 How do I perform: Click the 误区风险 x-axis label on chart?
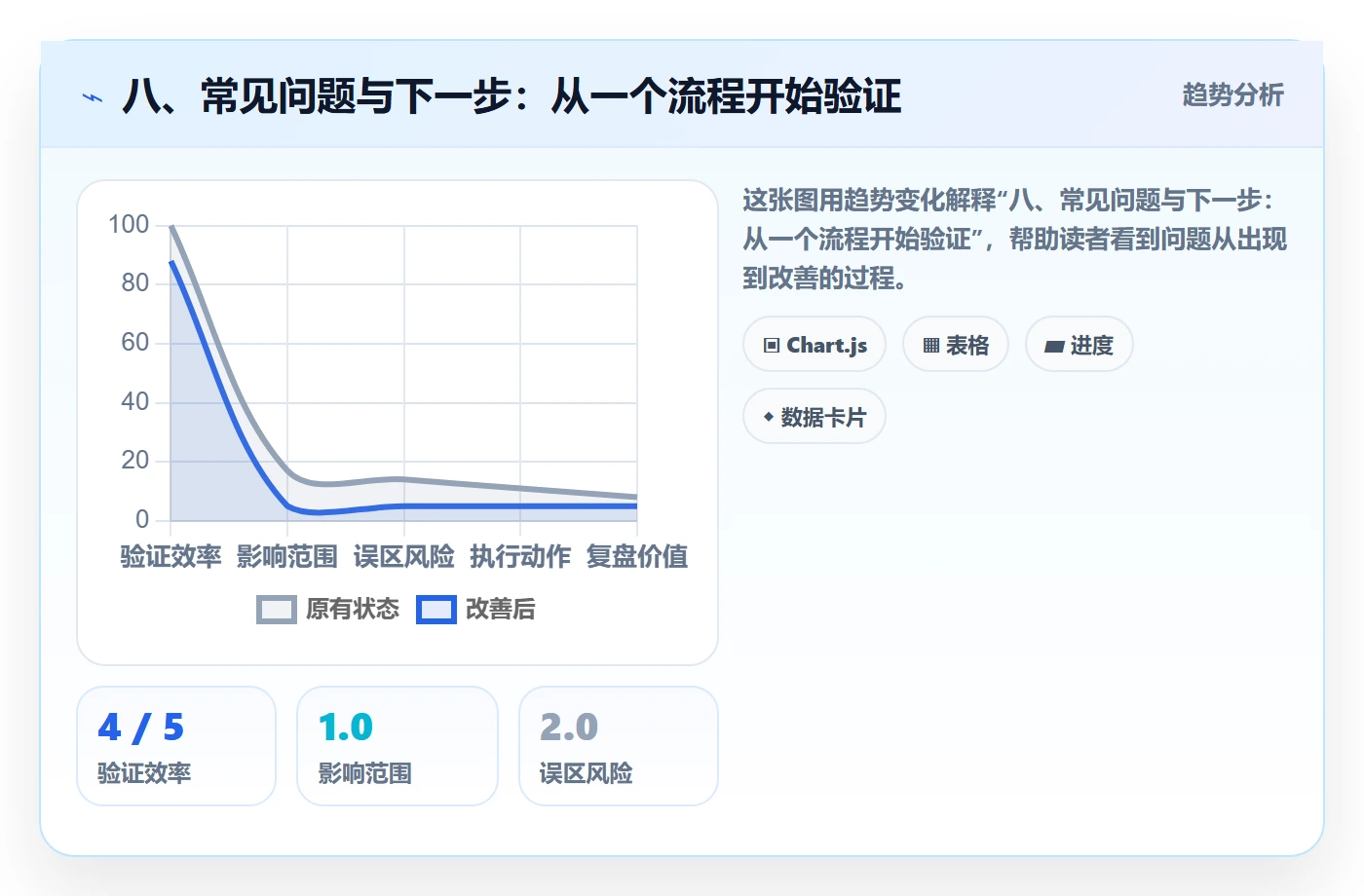pyautogui.click(x=404, y=556)
